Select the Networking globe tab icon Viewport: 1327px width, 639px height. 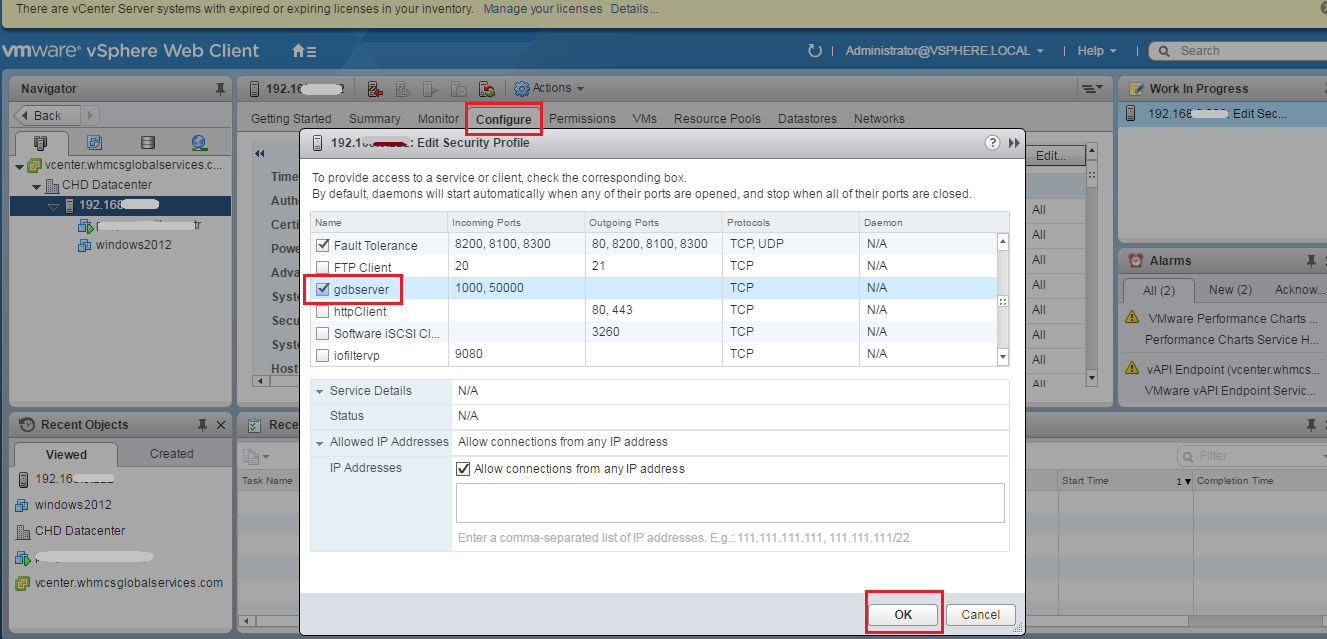click(198, 143)
